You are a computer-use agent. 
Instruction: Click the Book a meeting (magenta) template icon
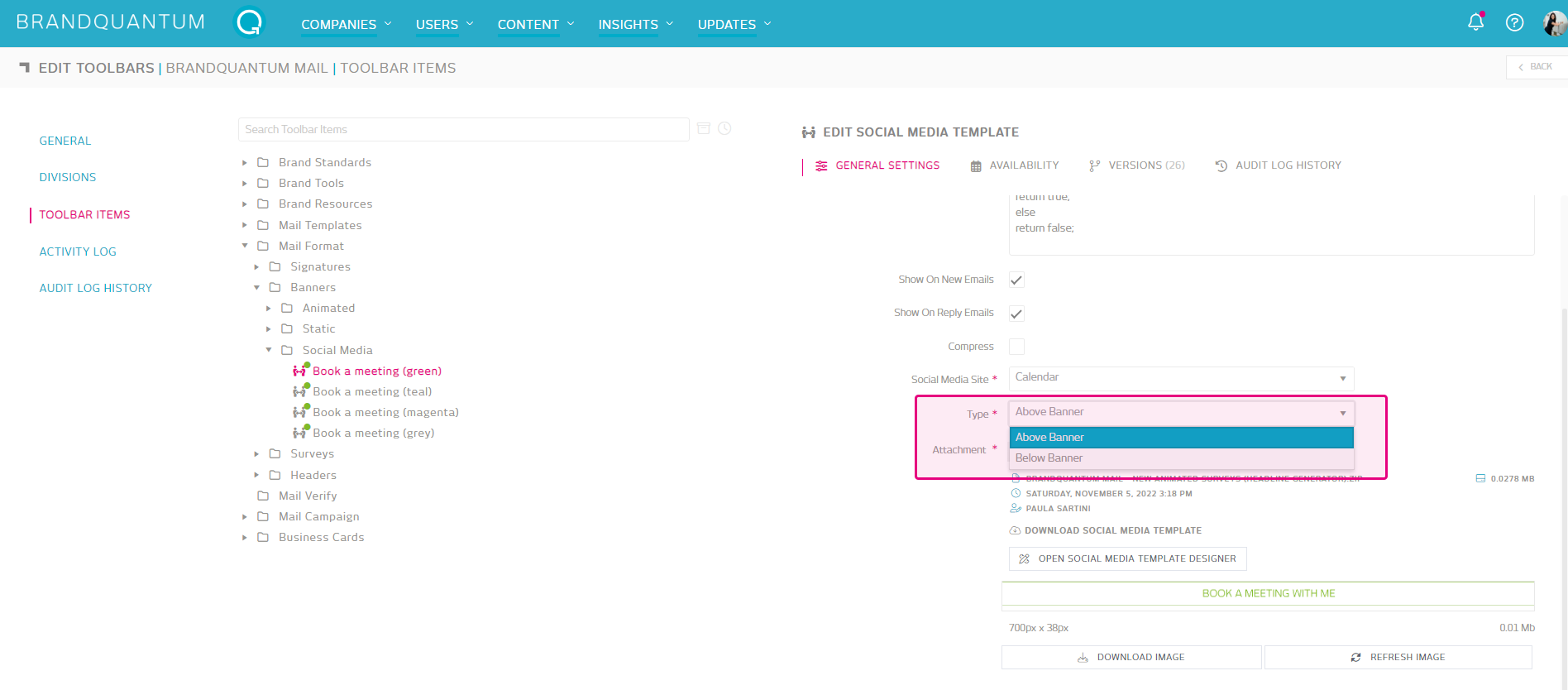tap(301, 411)
